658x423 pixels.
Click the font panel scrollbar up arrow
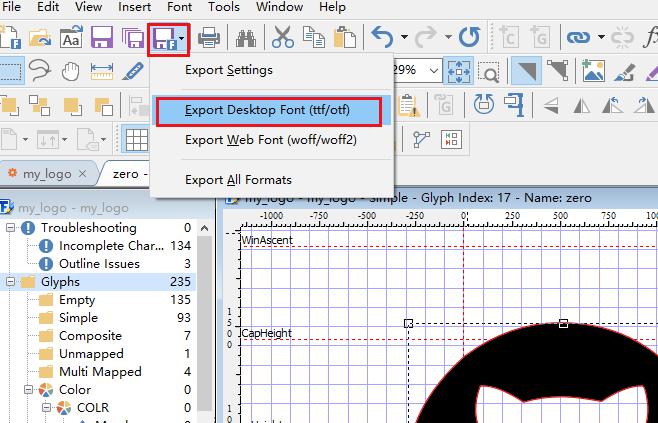(x=204, y=228)
